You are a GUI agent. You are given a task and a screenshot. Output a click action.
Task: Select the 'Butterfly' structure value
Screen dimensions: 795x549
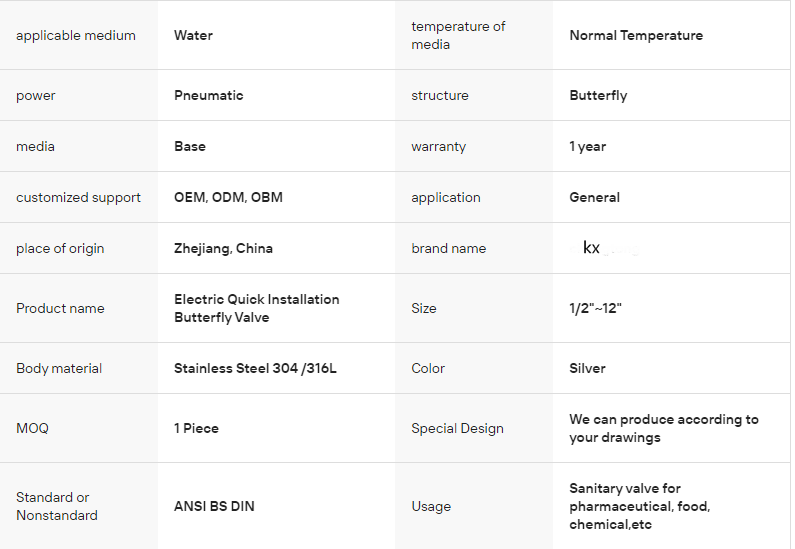click(x=598, y=96)
